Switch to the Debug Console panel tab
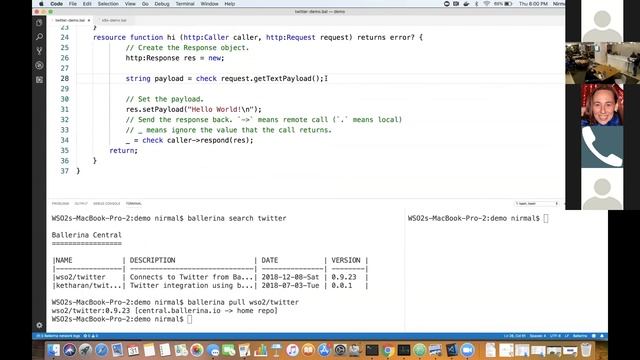 coord(107,203)
